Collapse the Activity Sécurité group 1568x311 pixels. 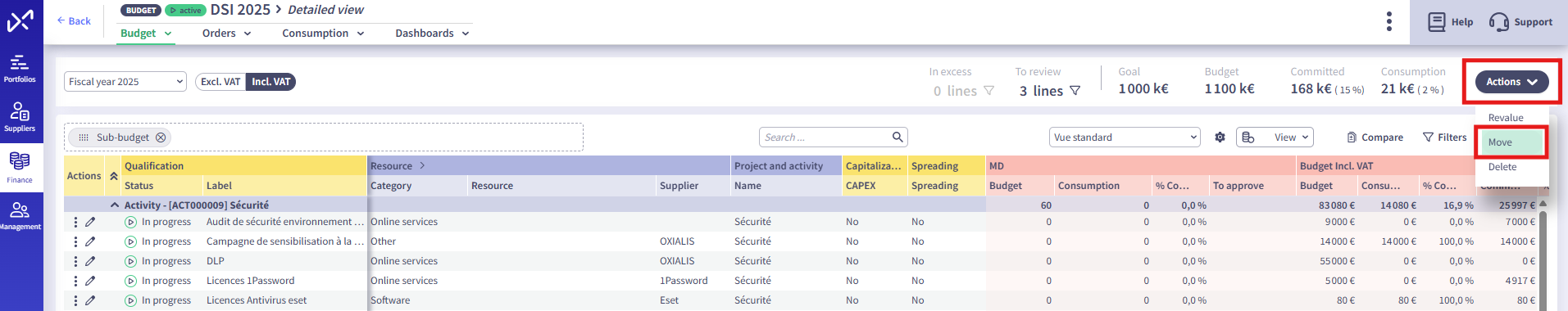pos(115,205)
